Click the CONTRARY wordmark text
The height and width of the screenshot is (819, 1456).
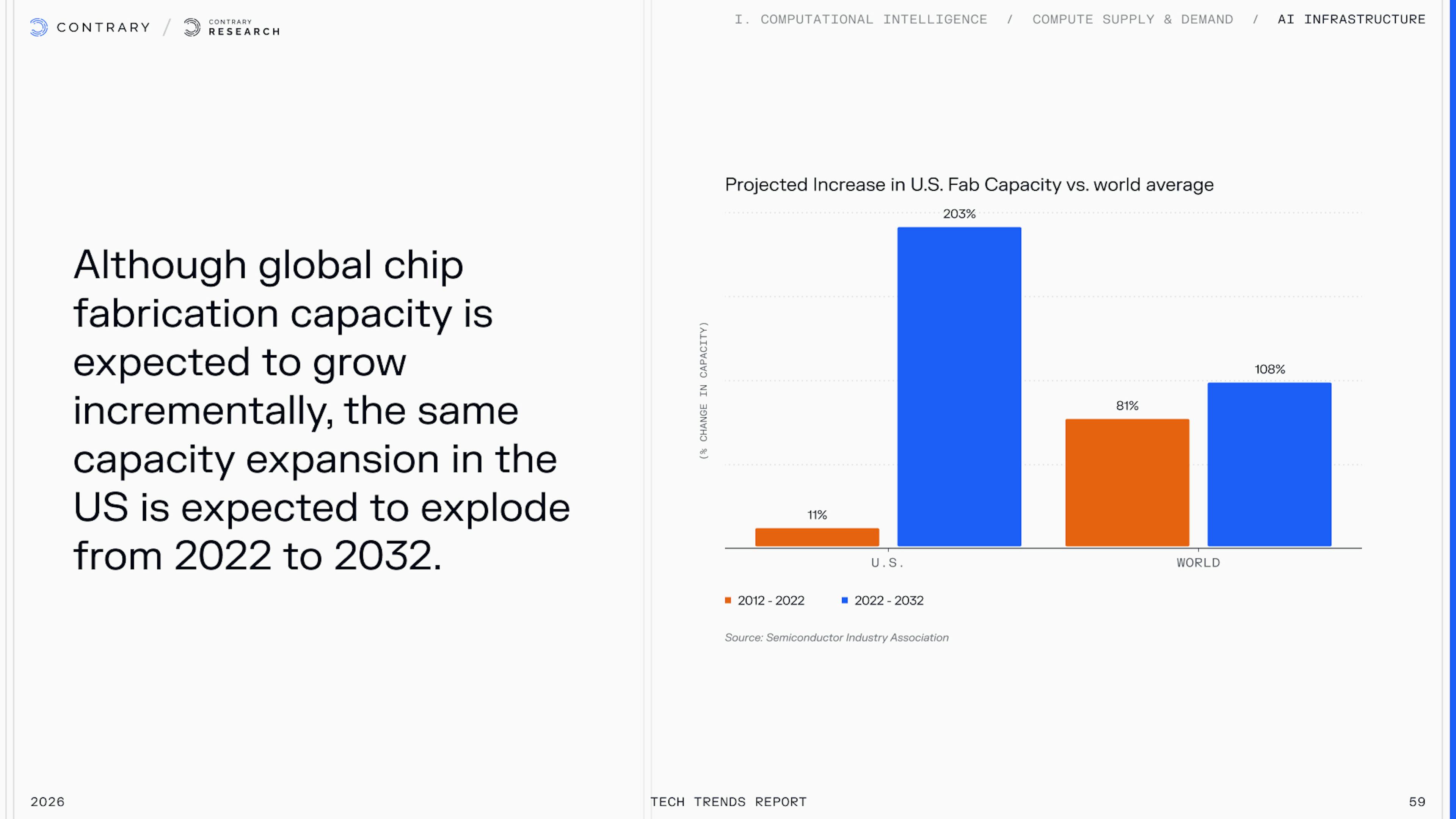coord(104,27)
